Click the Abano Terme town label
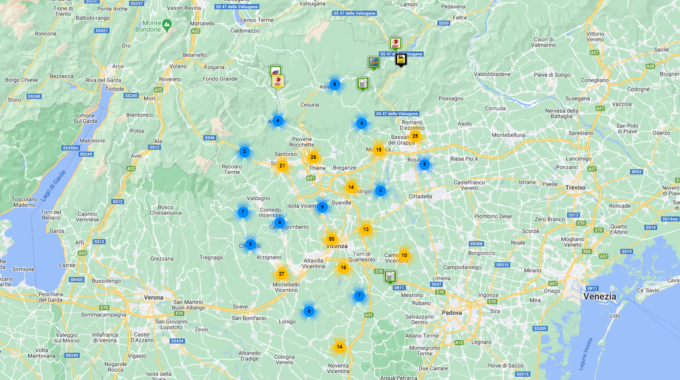Viewport: 680px width, 380px height. [422, 336]
